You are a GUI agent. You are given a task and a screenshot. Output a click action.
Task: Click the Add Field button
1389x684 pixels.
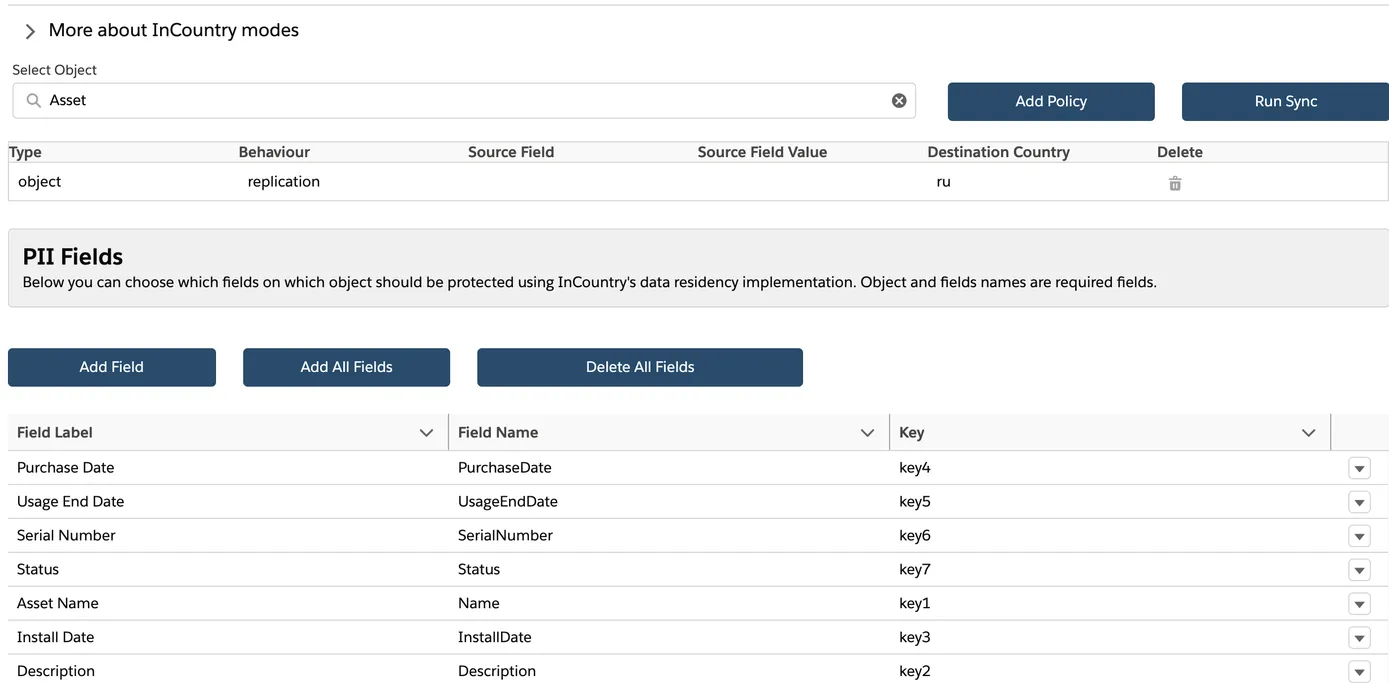(112, 367)
